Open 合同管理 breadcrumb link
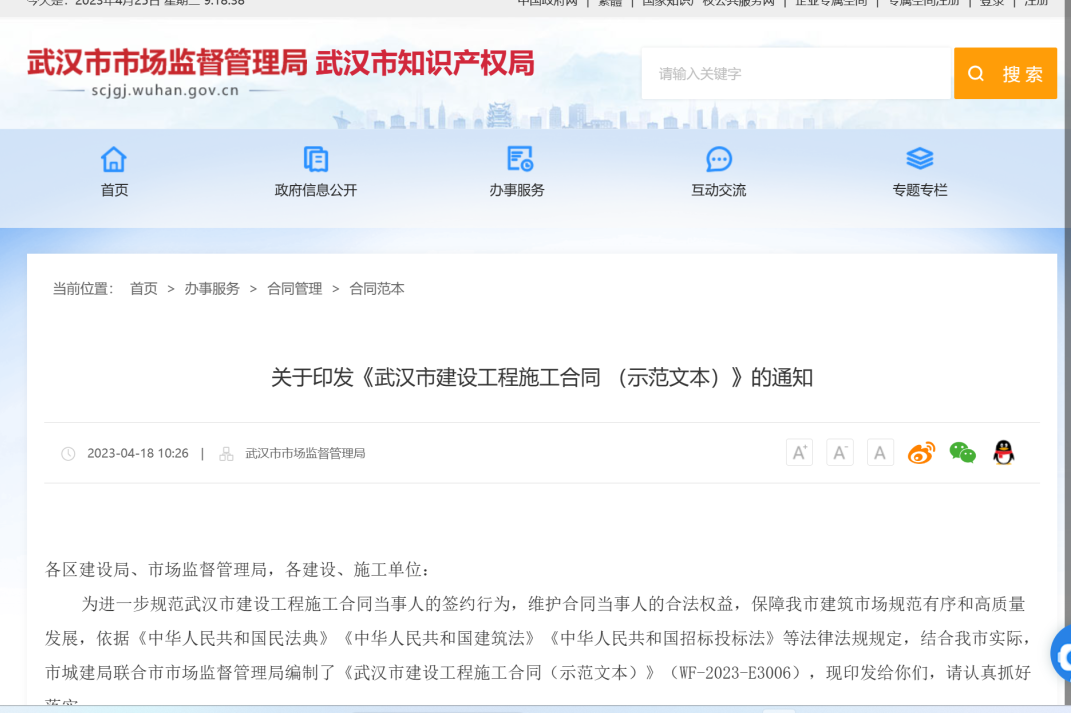The height and width of the screenshot is (713, 1071). pos(294,289)
